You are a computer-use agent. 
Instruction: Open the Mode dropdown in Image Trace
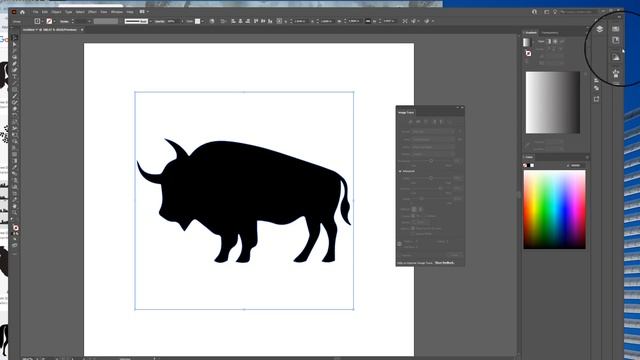[x=433, y=147]
